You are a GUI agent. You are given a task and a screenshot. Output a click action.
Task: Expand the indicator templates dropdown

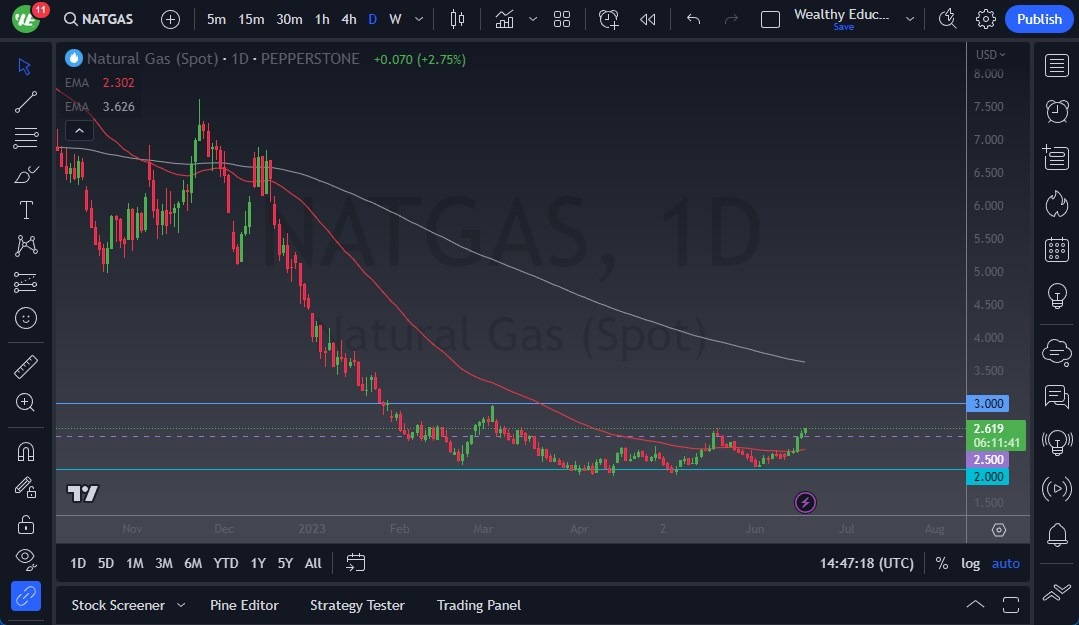pyautogui.click(x=533, y=19)
